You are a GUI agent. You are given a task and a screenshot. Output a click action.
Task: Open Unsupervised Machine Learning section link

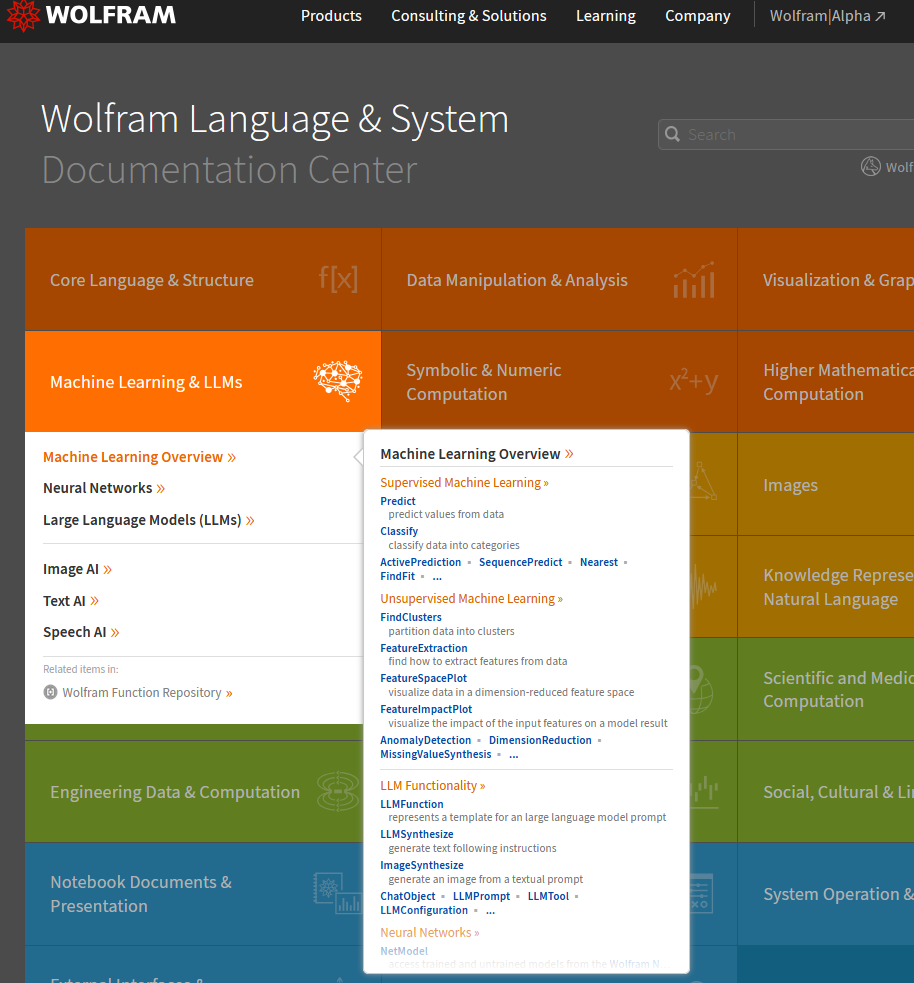point(471,599)
